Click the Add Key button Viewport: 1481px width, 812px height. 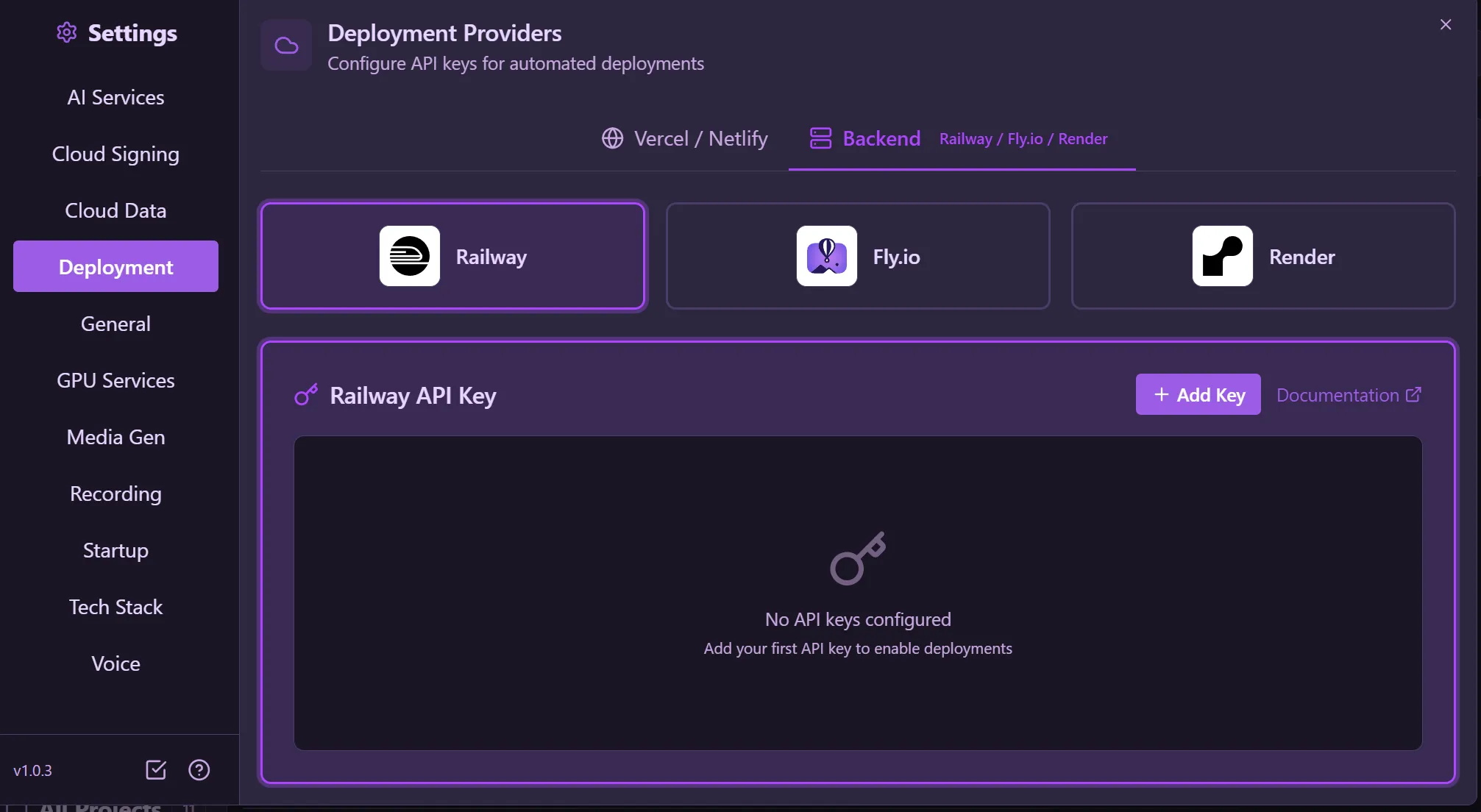[x=1198, y=394]
